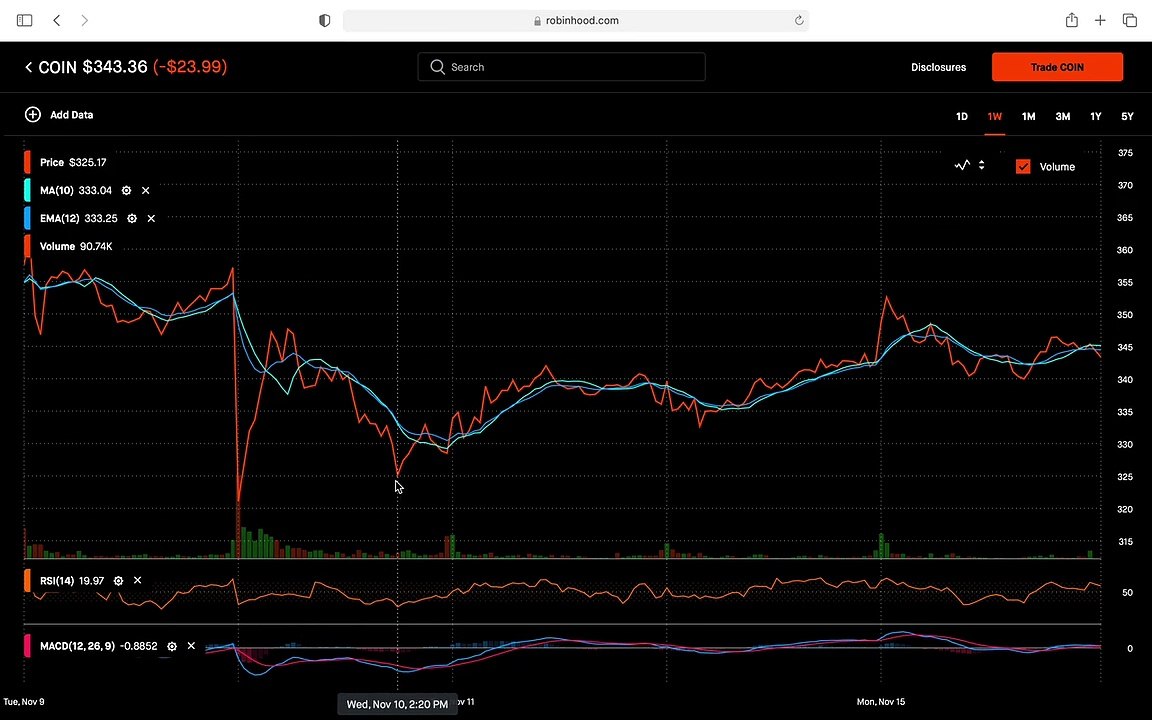
Task: Click the Tue, Nov 9 date label
Action: (x=24, y=702)
